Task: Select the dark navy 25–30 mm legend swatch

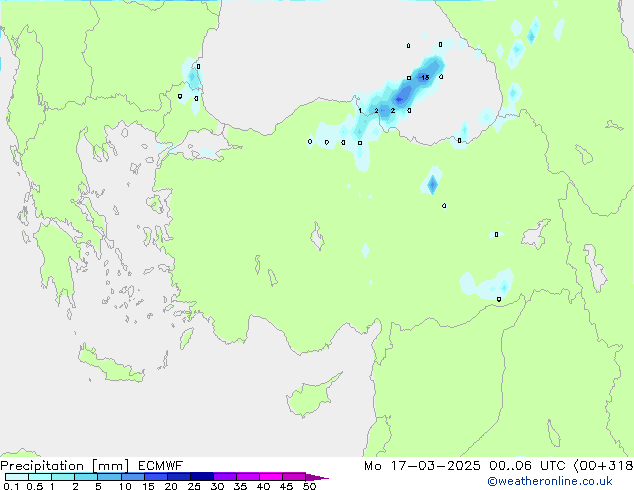Action: click(202, 477)
